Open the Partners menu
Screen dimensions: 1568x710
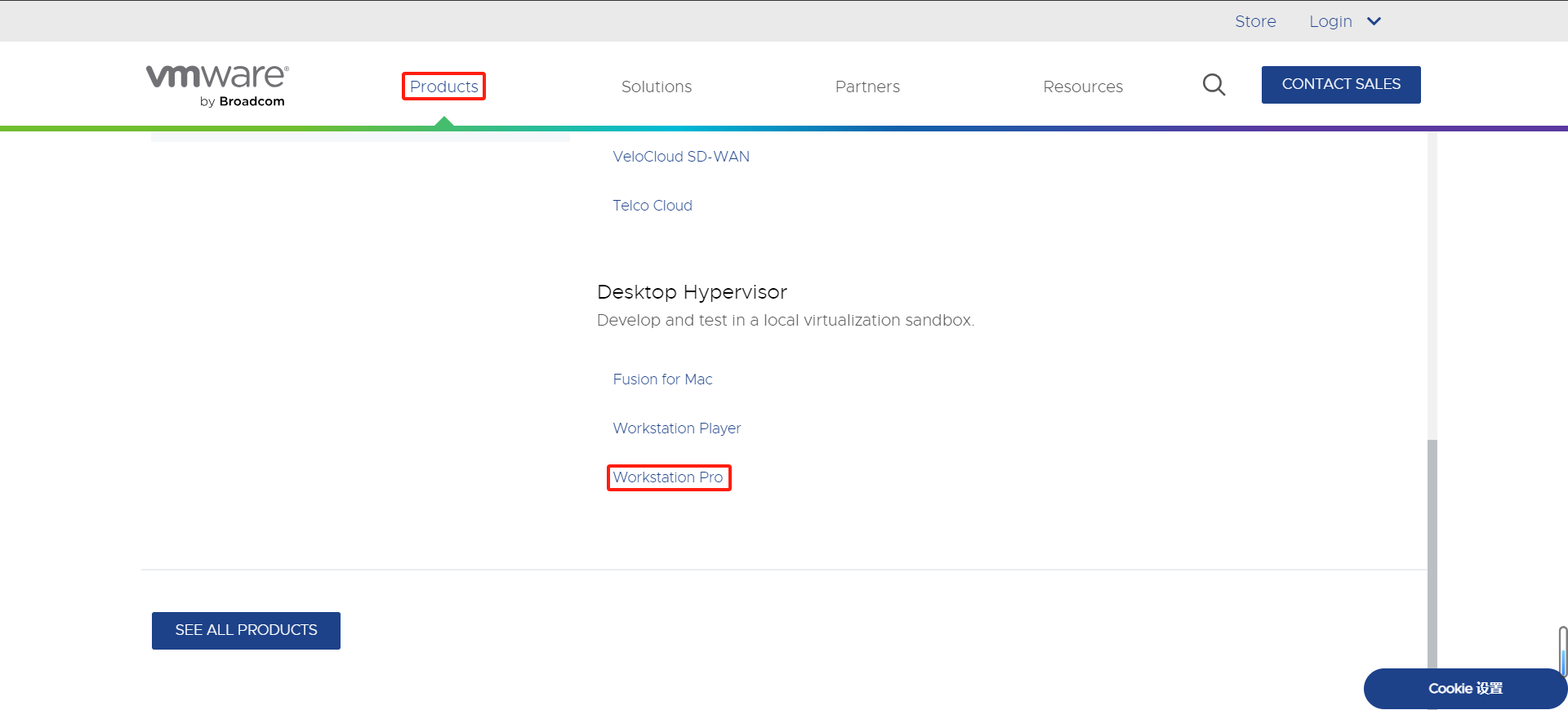click(867, 87)
